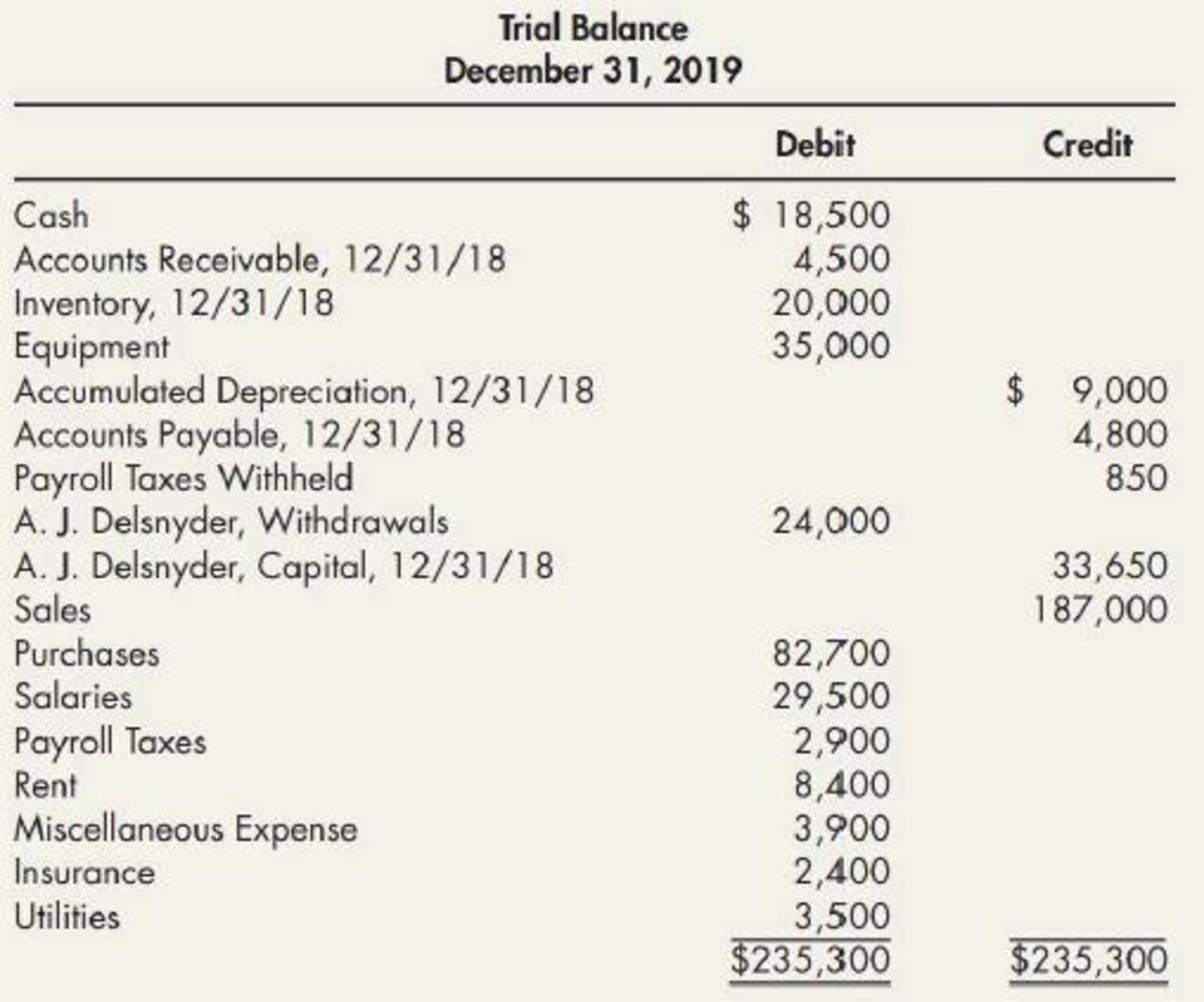The height and width of the screenshot is (1002, 1204).
Task: Click the Salaries account label
Action: click(x=73, y=697)
